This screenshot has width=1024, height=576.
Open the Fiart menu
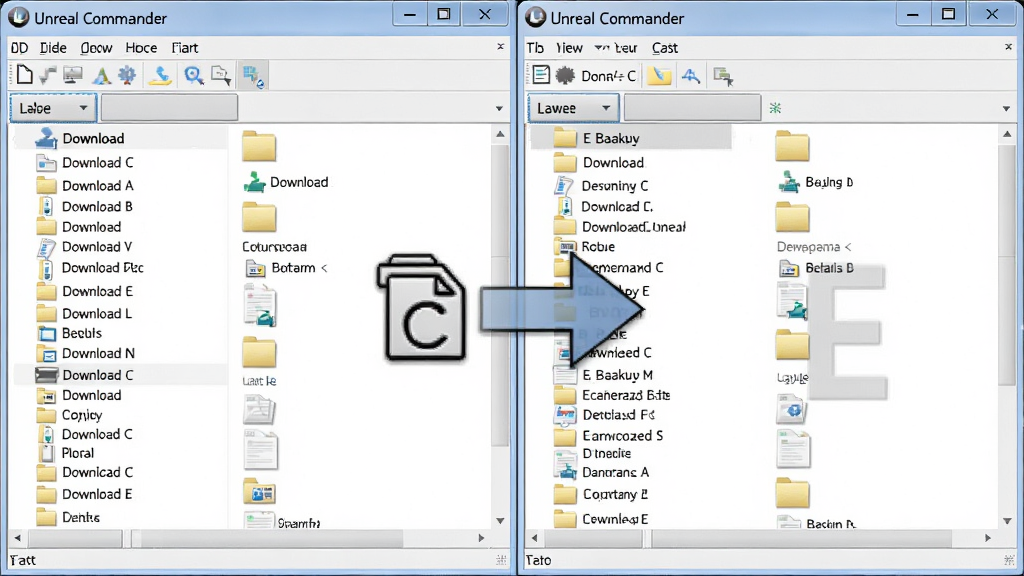click(x=185, y=48)
